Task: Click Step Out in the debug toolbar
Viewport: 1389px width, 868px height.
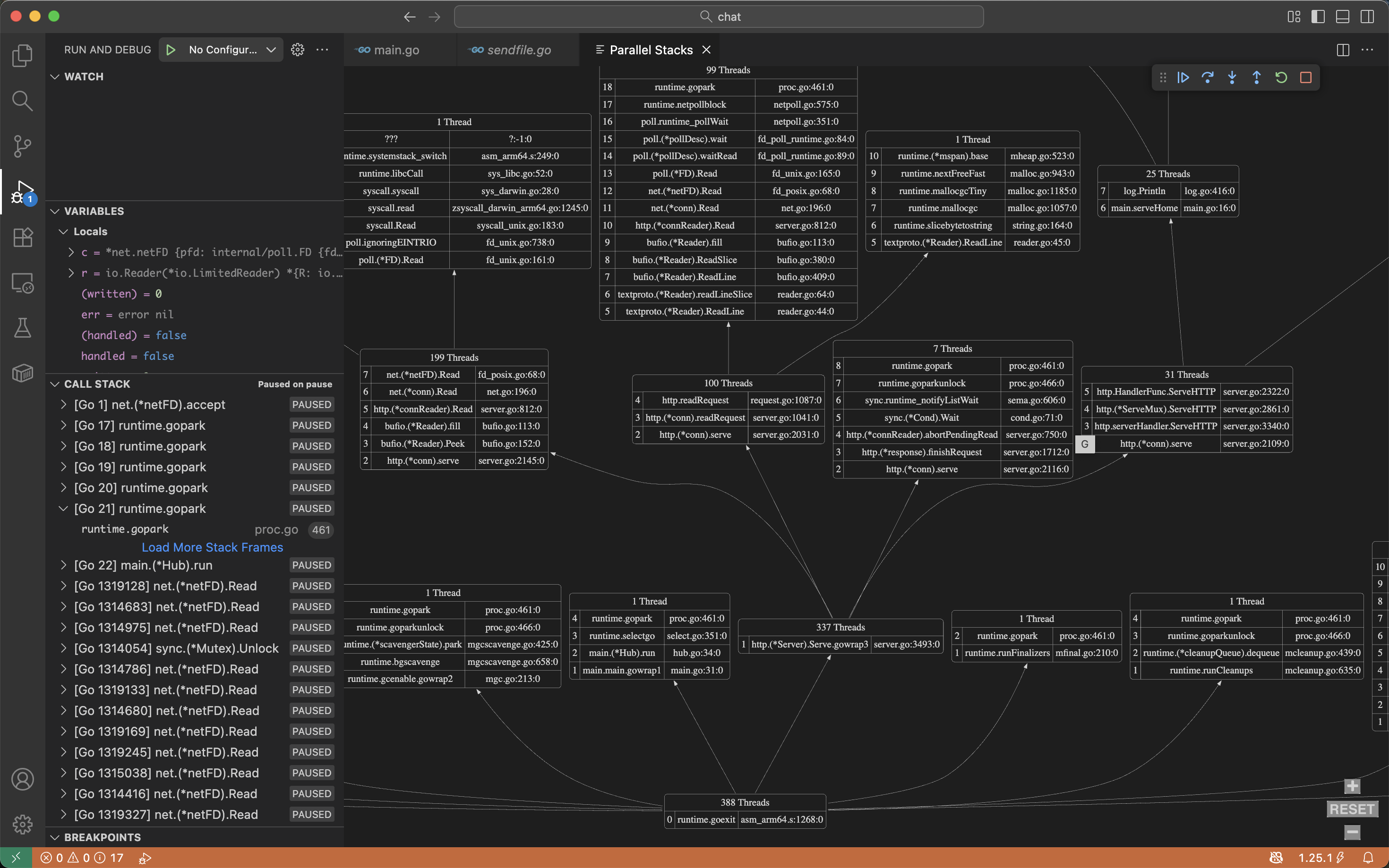Action: pos(1256,77)
